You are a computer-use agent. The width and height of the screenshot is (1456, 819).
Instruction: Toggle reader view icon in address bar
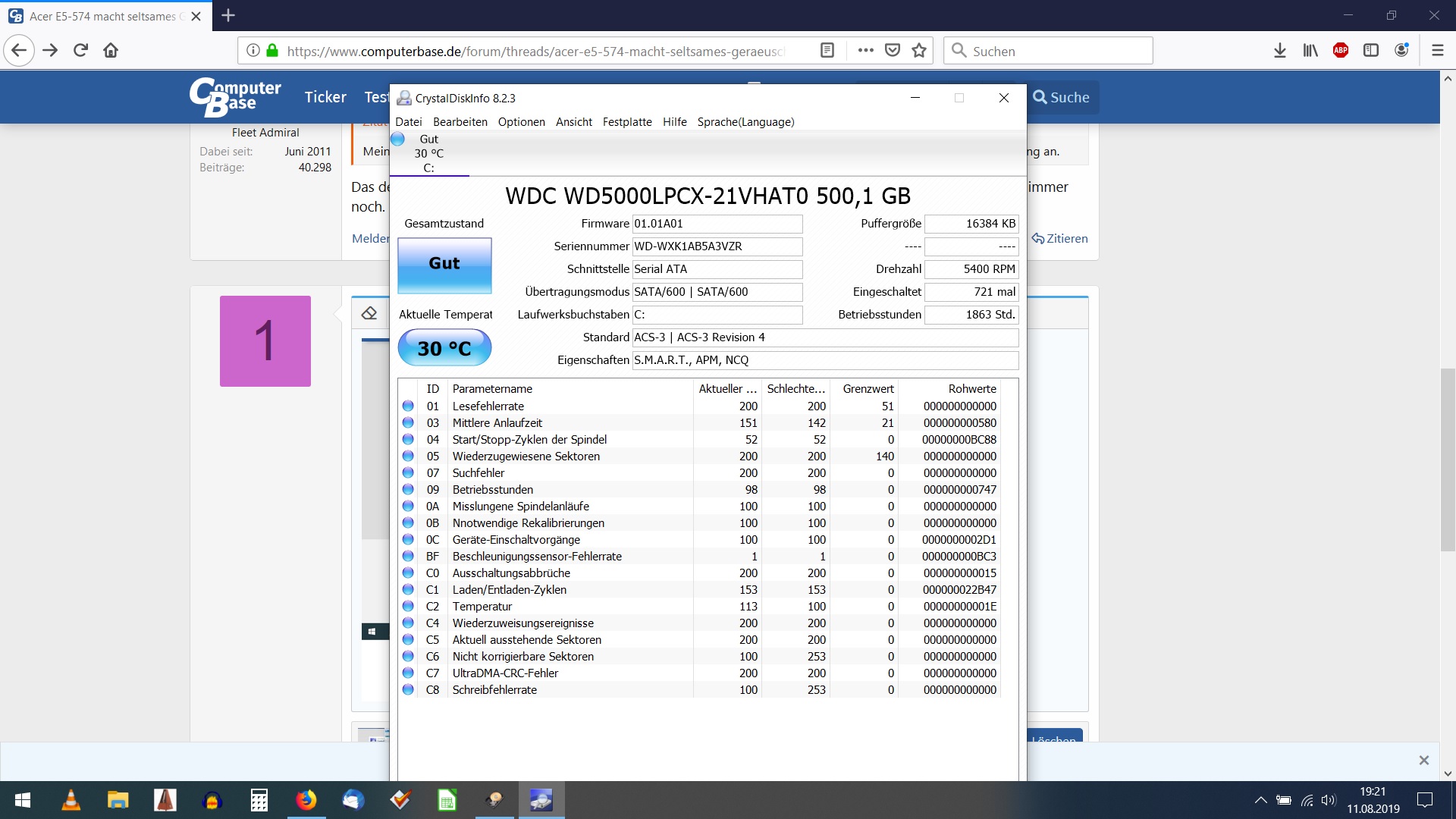tap(827, 51)
